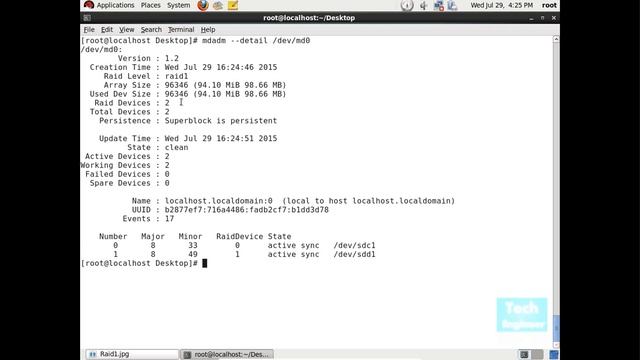This screenshot has height=360, width=640.
Task: Click the 'Failed Devices' label
Action: point(118,174)
